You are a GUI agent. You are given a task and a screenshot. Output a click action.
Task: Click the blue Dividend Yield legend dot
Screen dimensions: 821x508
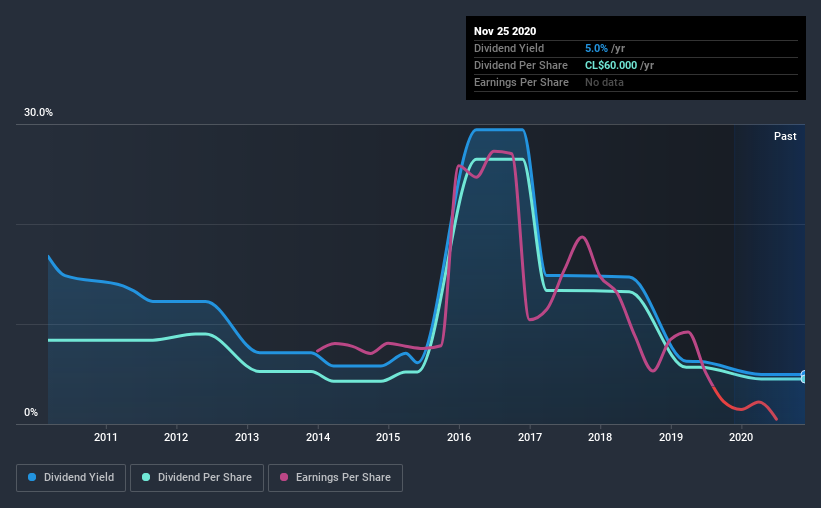[x=32, y=477]
